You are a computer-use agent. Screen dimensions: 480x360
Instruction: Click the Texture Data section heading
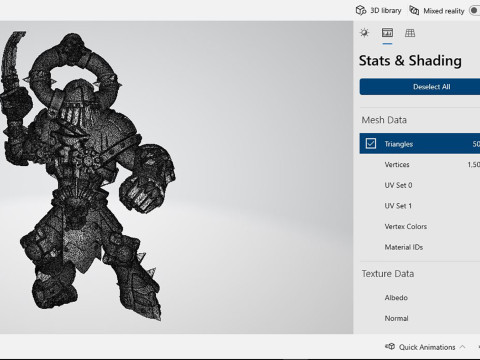[x=388, y=274]
